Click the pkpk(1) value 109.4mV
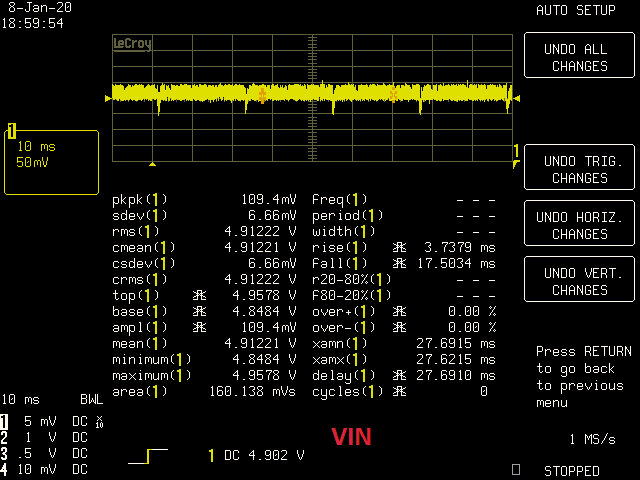This screenshot has width=640, height=480. (x=269, y=199)
